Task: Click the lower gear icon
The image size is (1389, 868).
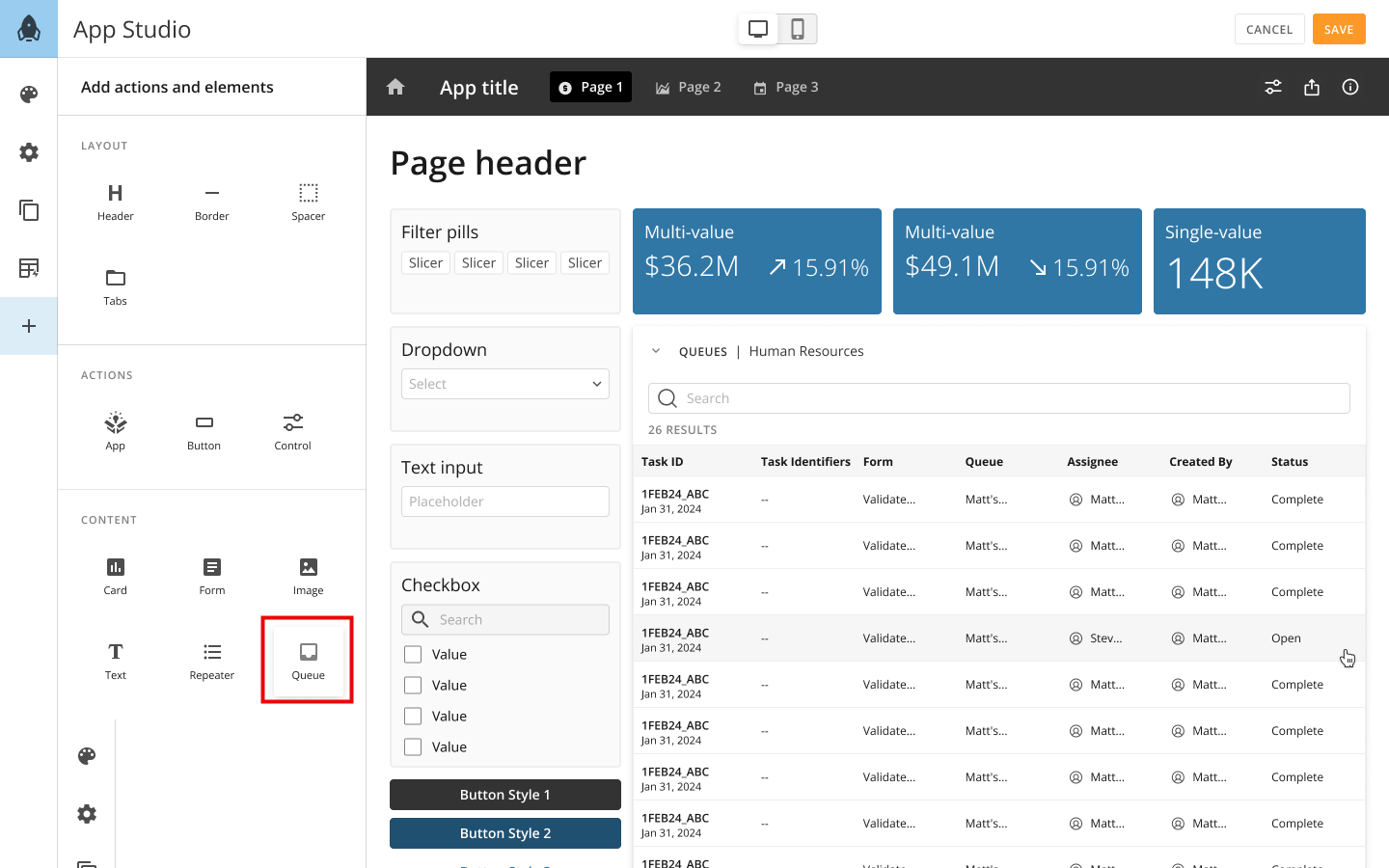Action: click(87, 814)
